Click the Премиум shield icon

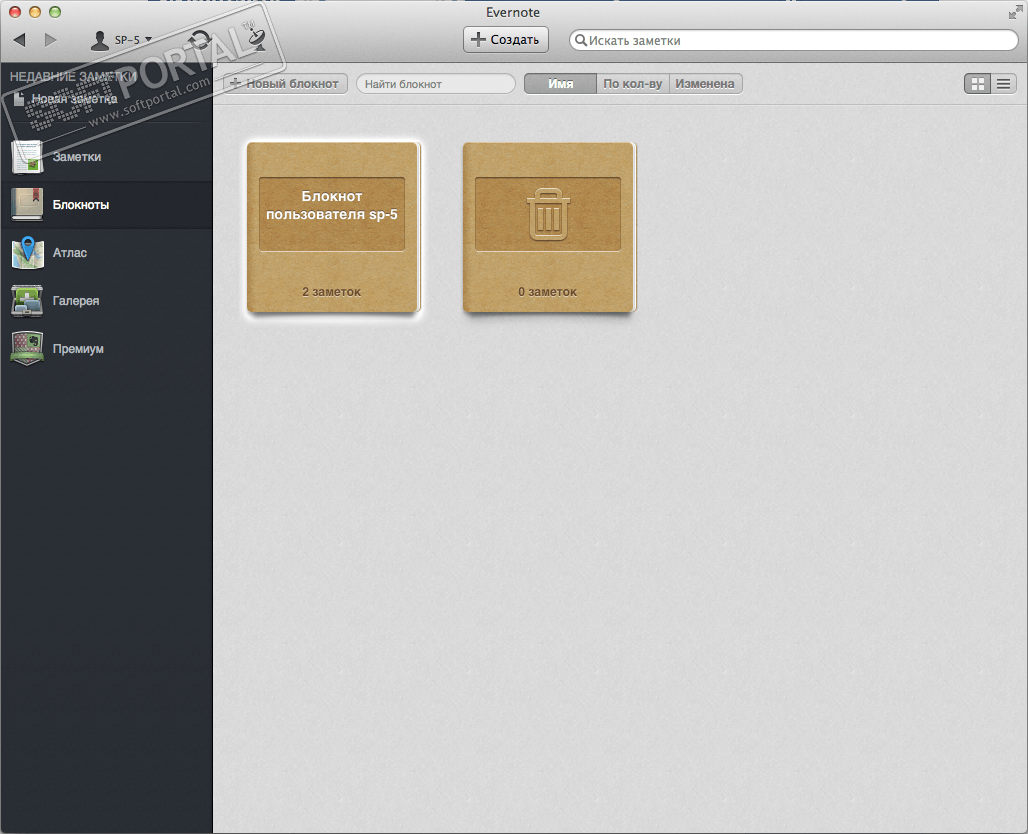(28, 348)
